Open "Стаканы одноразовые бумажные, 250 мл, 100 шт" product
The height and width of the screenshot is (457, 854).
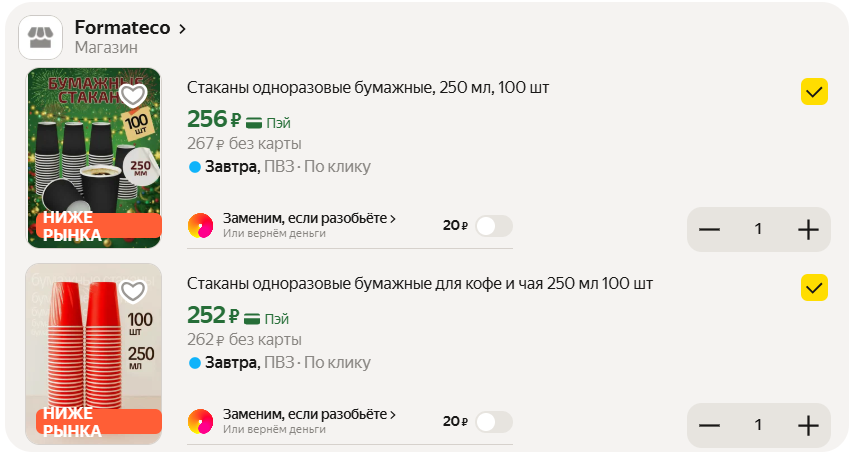coord(368,88)
